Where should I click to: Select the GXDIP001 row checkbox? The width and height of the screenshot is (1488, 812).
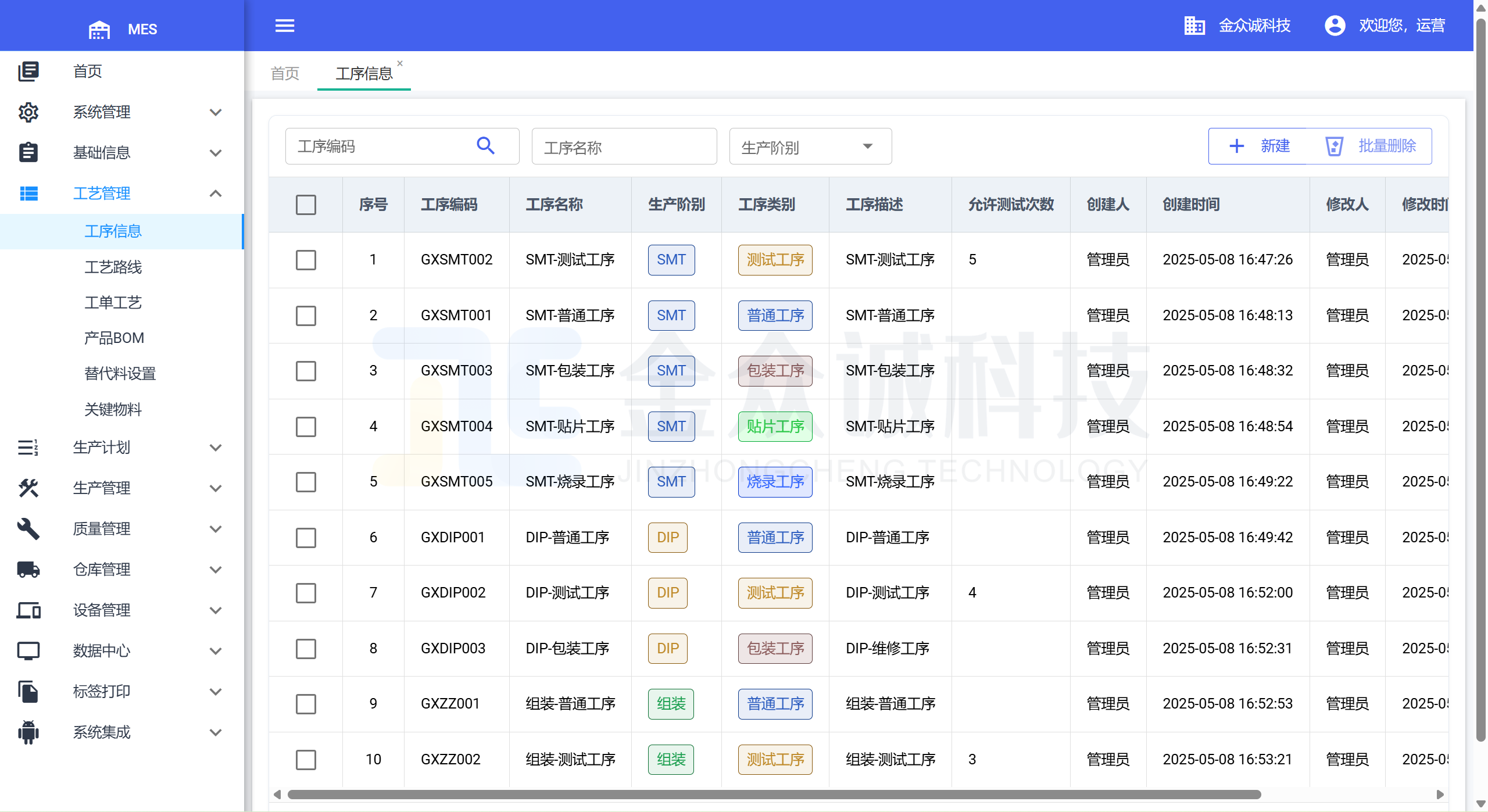pos(306,538)
